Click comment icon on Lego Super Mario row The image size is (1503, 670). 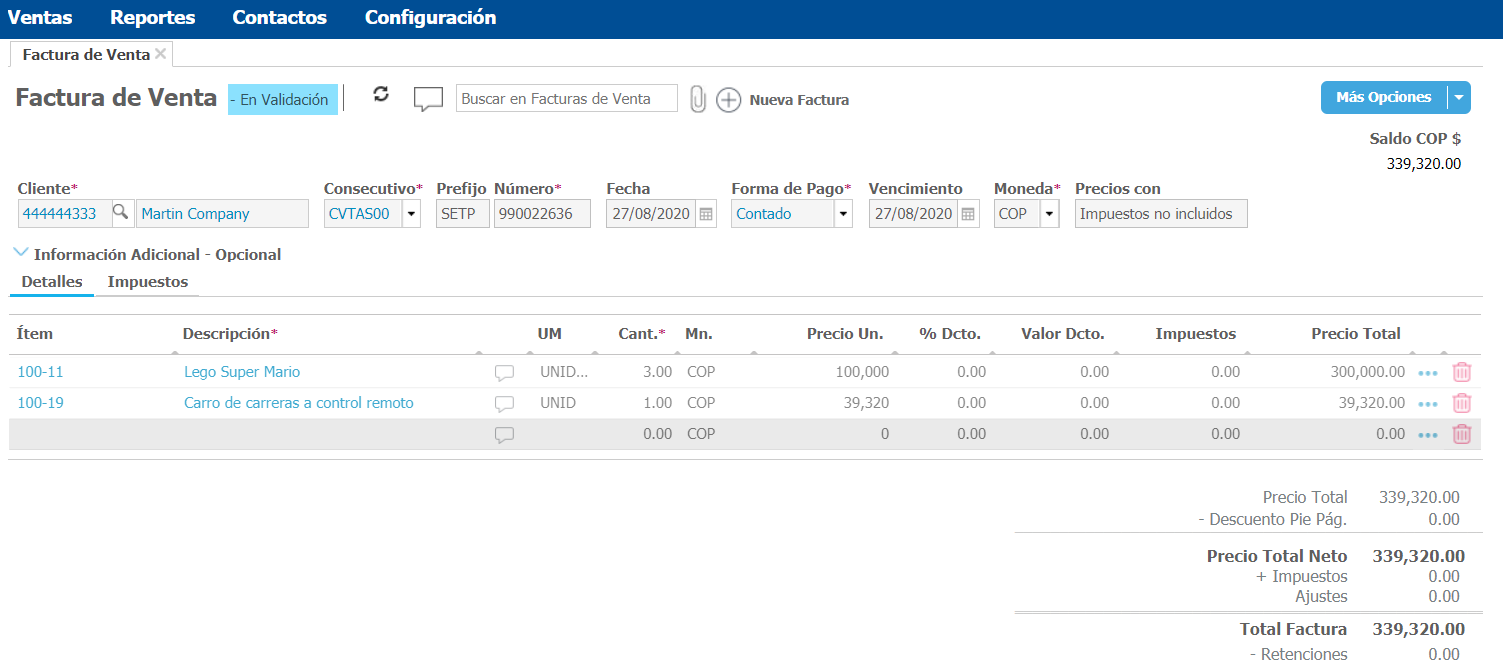point(505,373)
